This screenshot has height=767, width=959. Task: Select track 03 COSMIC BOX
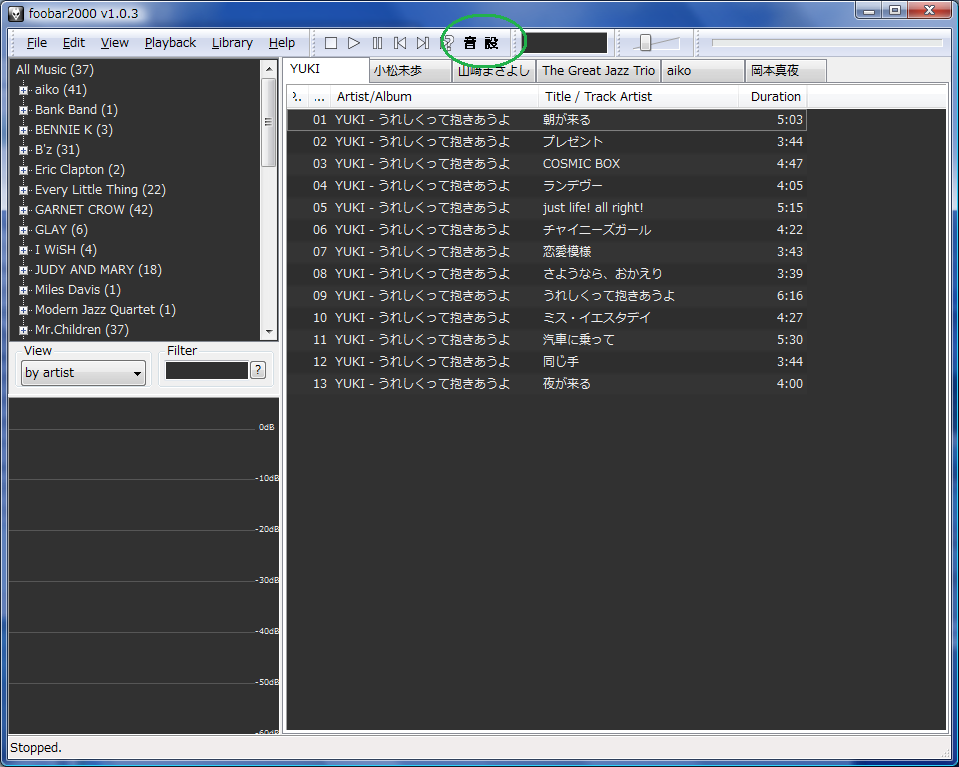click(547, 164)
